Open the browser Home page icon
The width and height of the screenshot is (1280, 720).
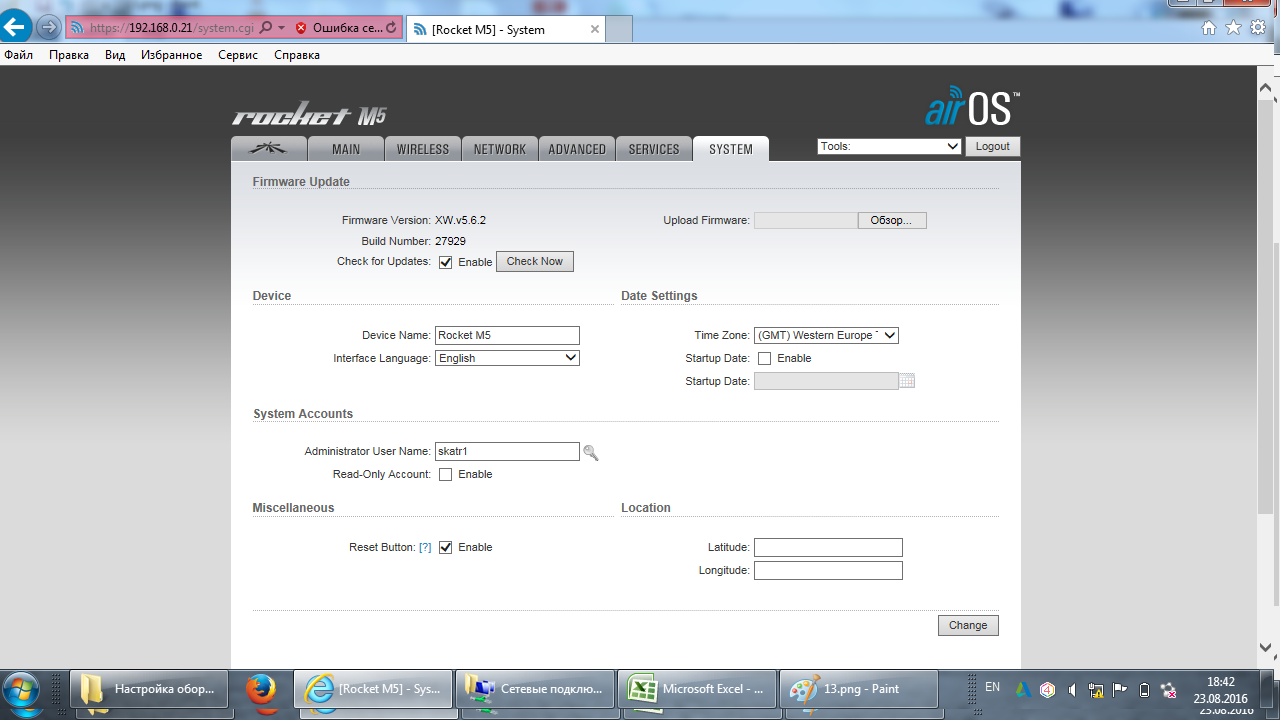pyautogui.click(x=1209, y=28)
